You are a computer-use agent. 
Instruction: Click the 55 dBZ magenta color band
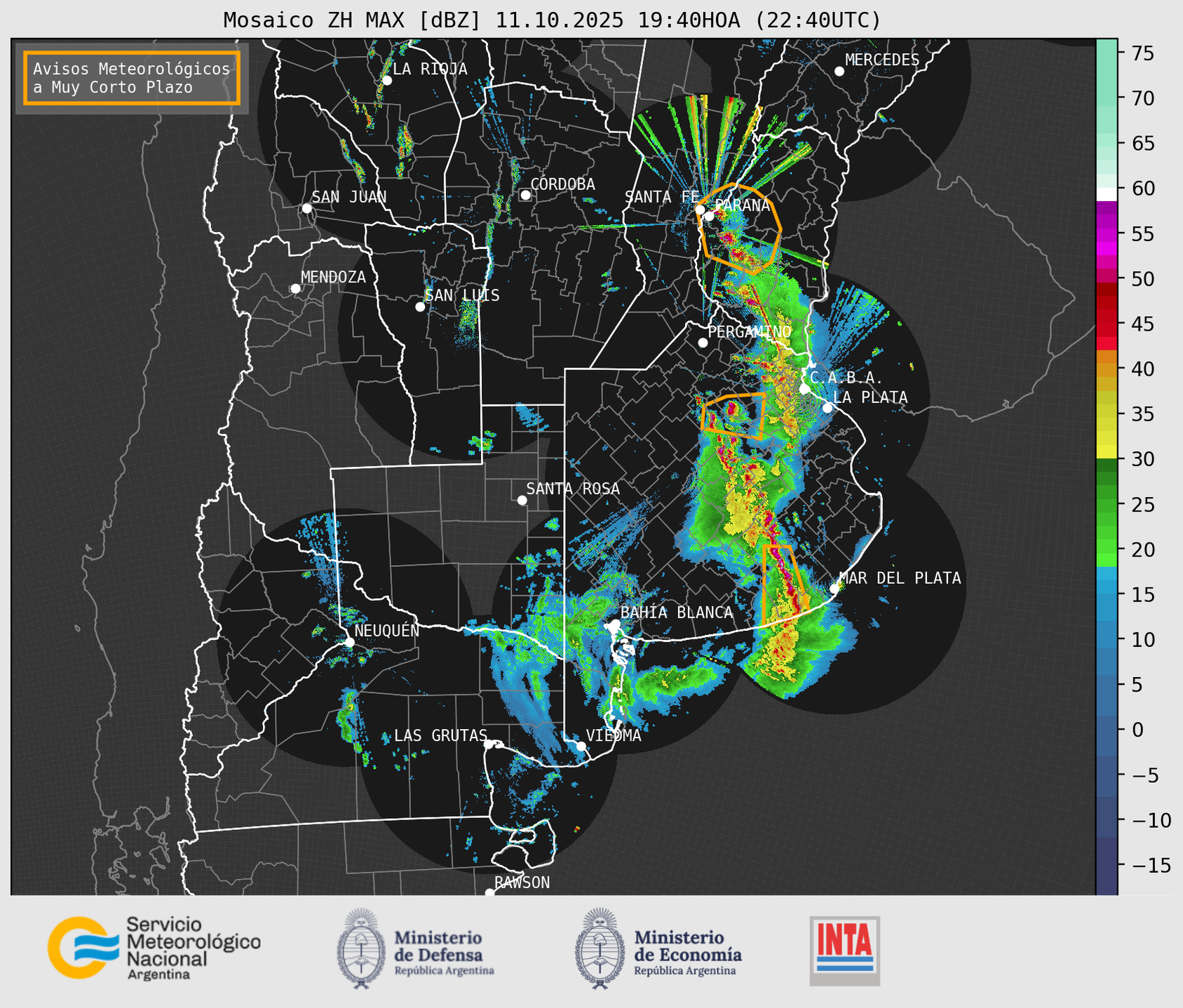[1107, 234]
